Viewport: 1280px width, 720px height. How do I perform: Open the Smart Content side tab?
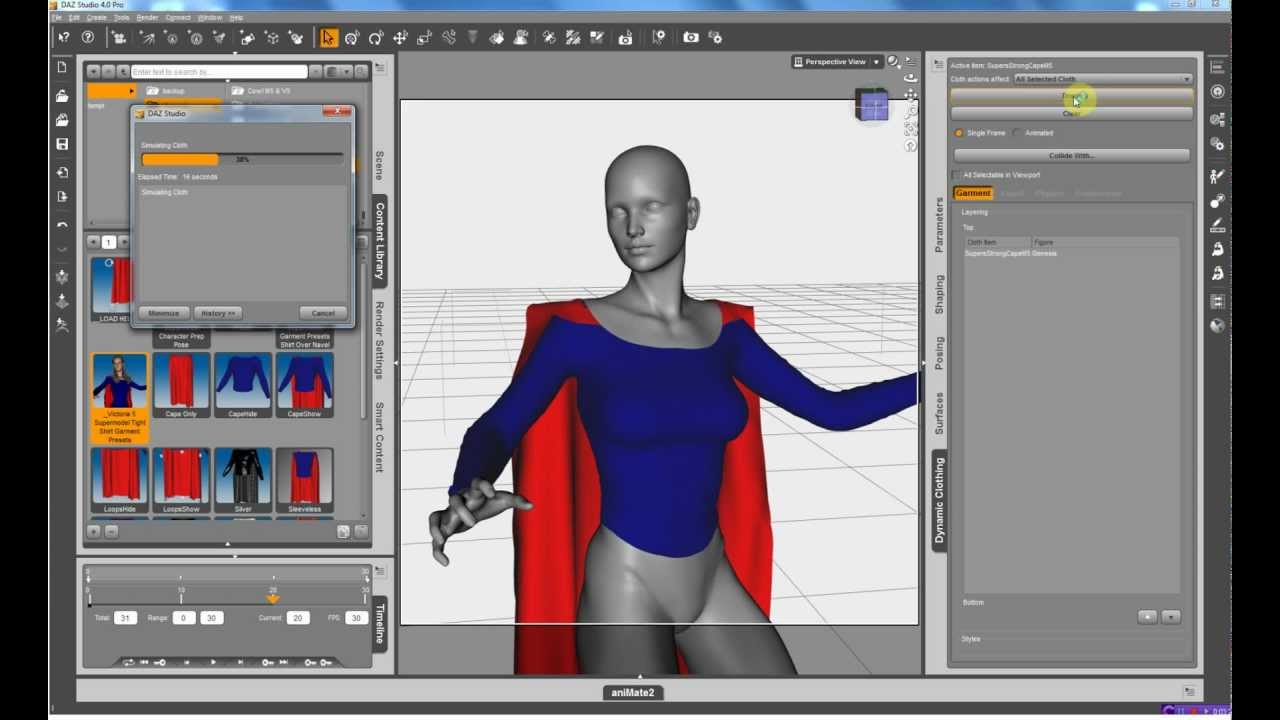[380, 437]
